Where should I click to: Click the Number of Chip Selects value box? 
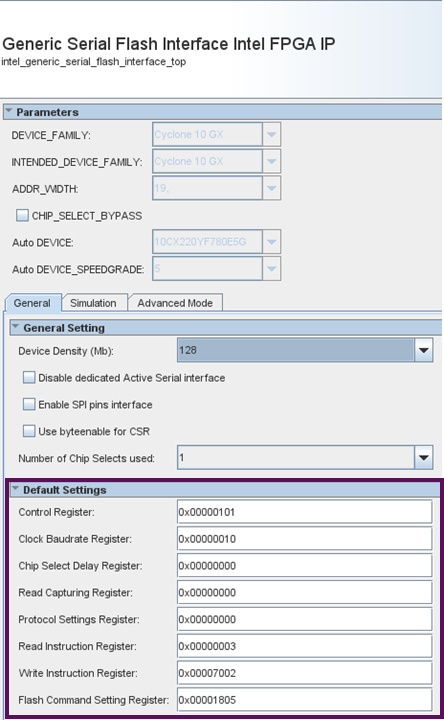point(296,457)
